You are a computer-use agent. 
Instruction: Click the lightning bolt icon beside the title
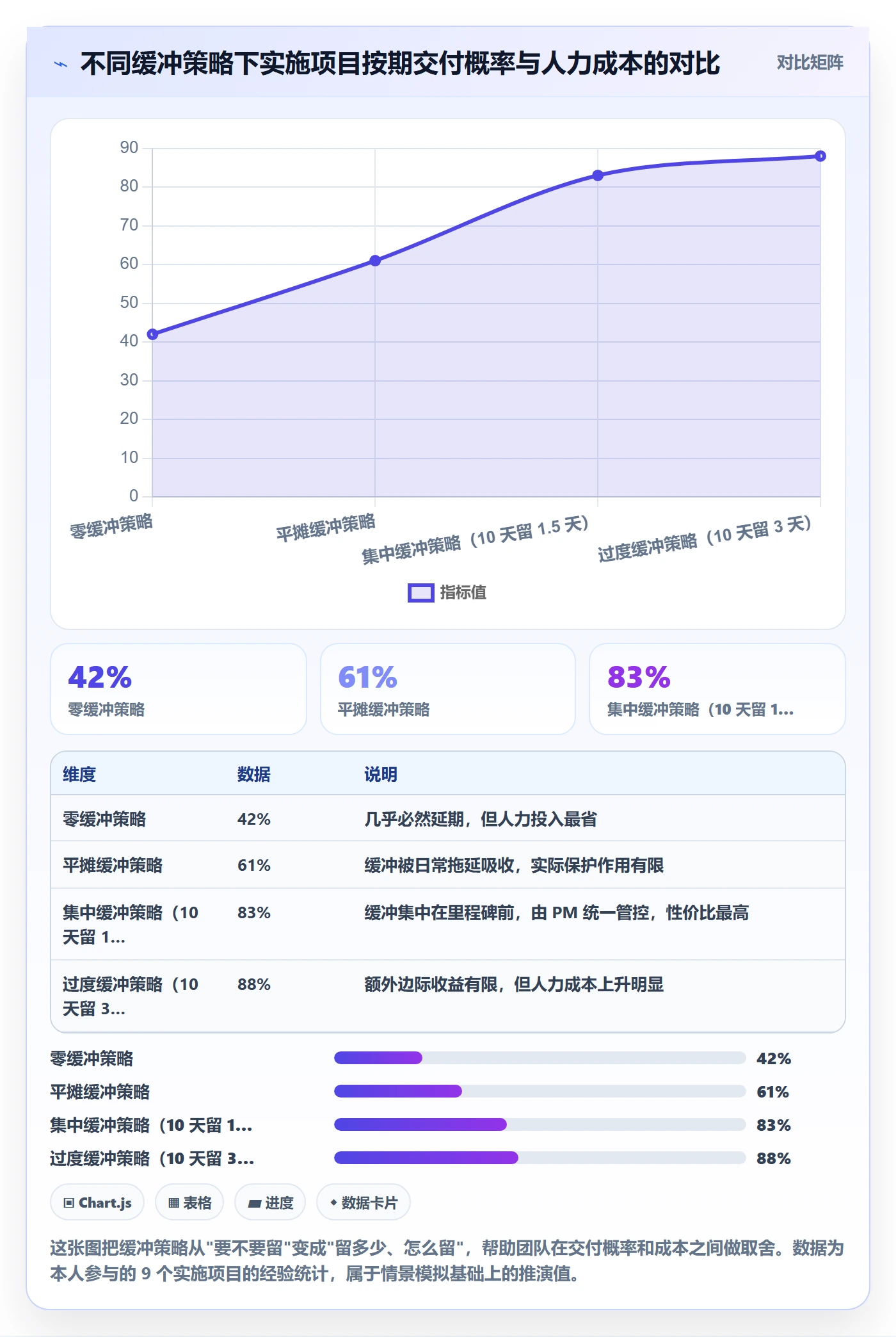coord(61,64)
